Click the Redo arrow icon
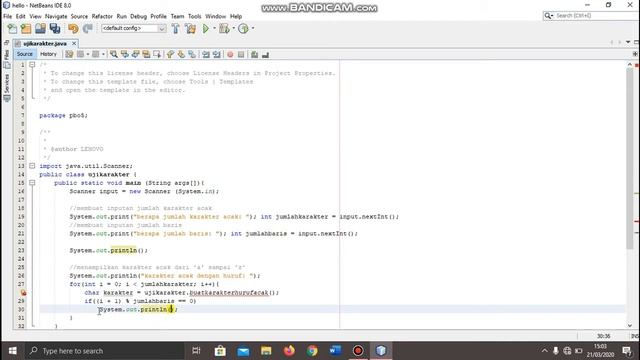This screenshot has width=640, height=360. click(87, 29)
